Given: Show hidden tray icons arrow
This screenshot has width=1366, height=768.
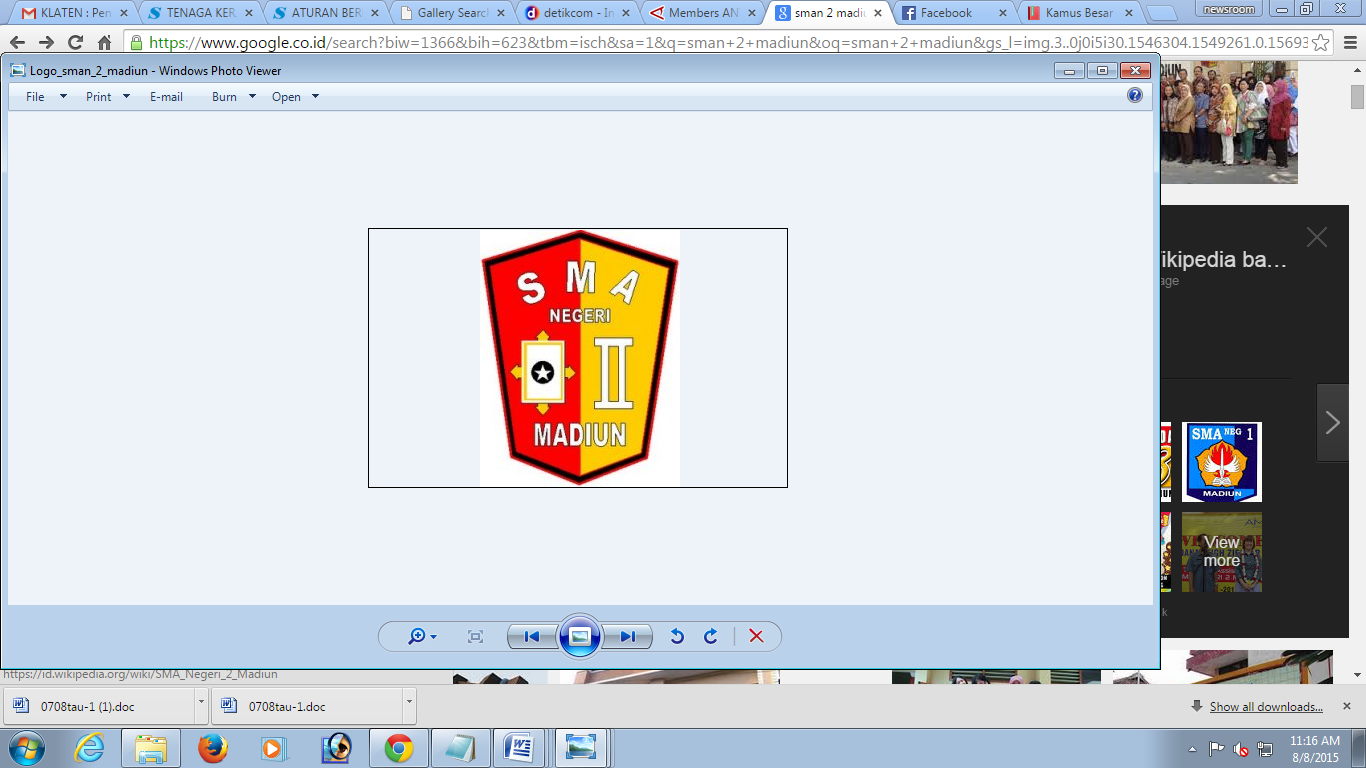Looking at the screenshot, I should pyautogui.click(x=1192, y=748).
